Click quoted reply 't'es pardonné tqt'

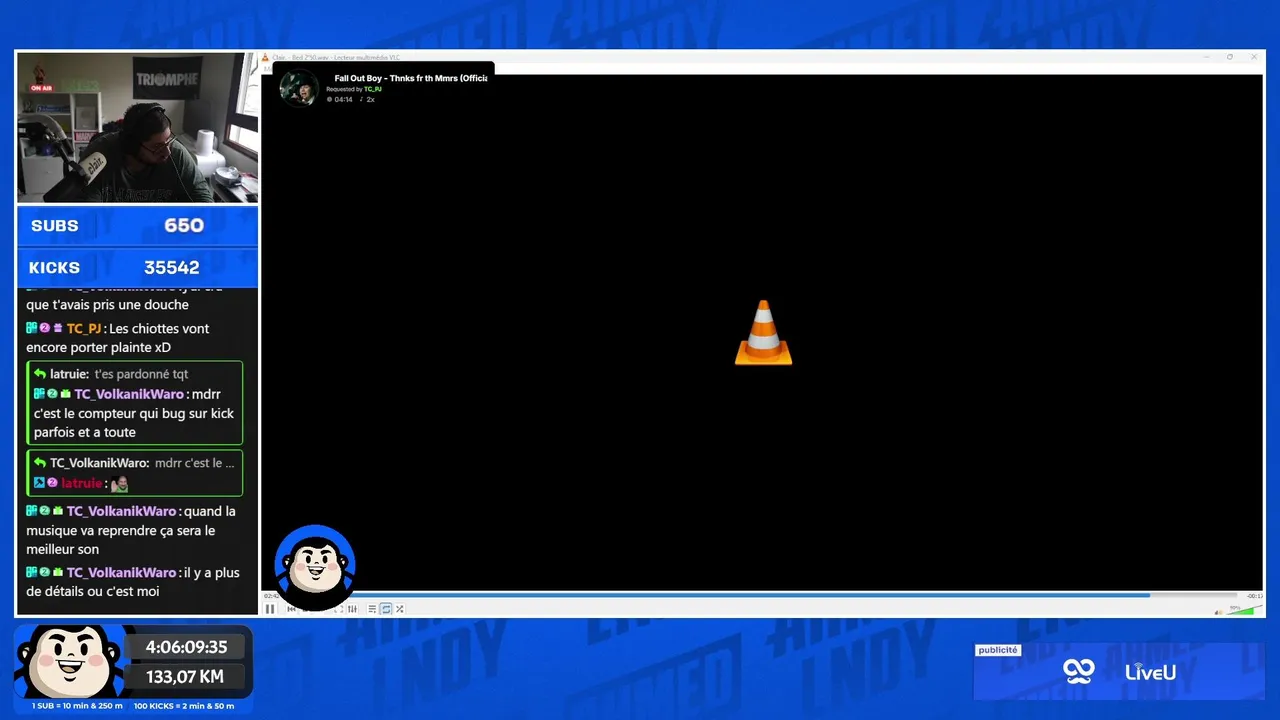point(141,374)
